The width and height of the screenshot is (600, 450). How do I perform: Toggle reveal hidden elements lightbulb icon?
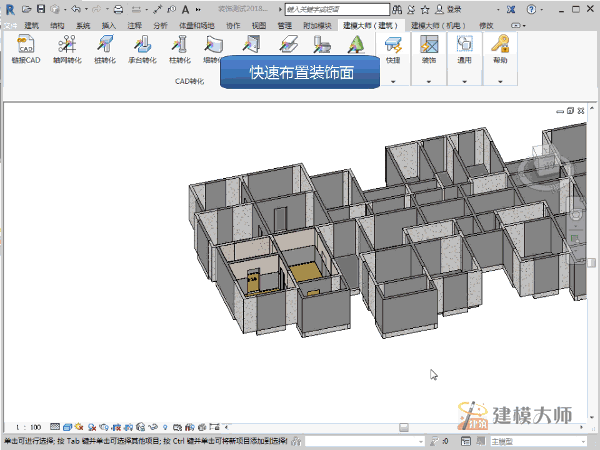(x=165, y=427)
